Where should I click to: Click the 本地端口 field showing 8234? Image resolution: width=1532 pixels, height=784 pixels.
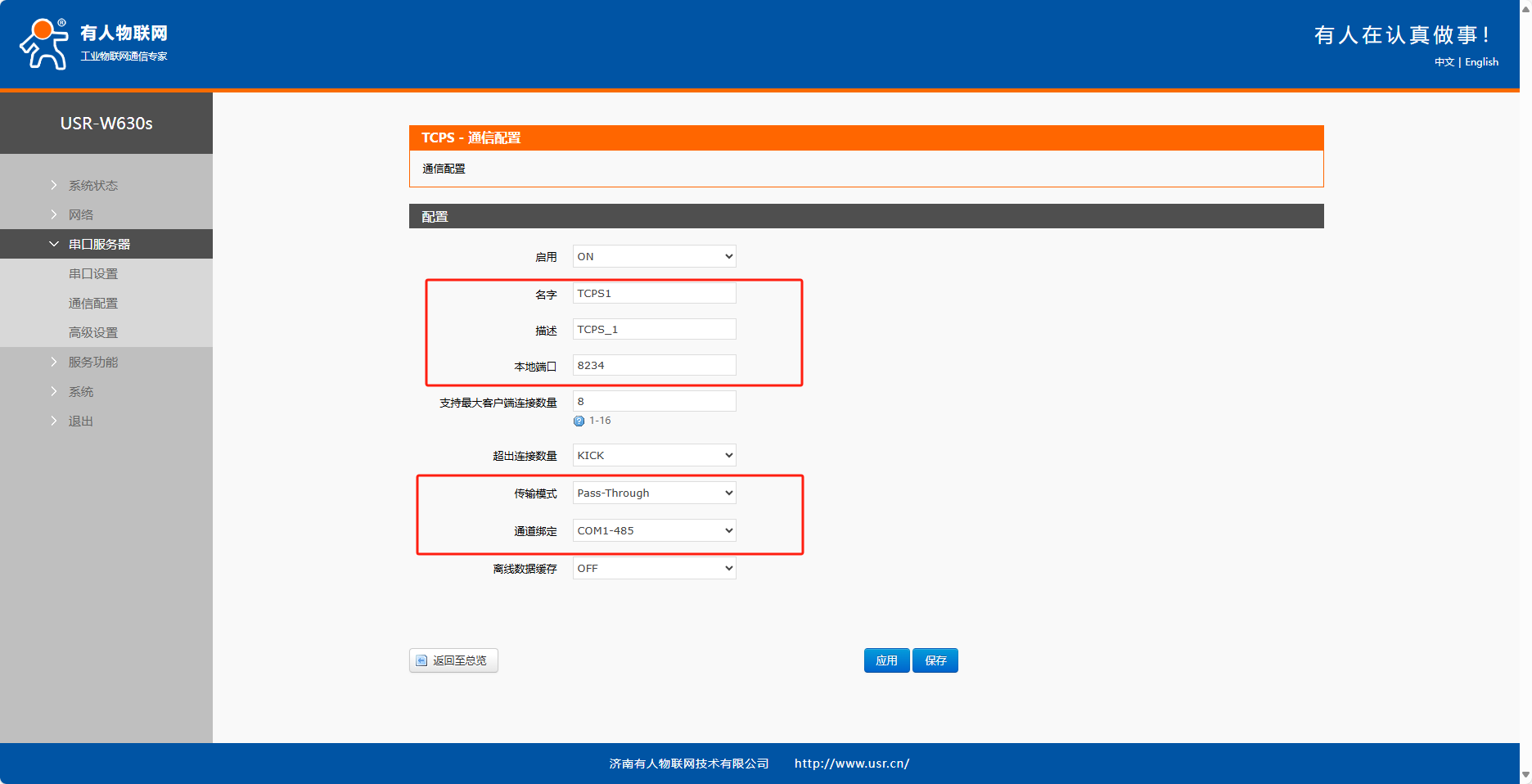[x=654, y=366]
